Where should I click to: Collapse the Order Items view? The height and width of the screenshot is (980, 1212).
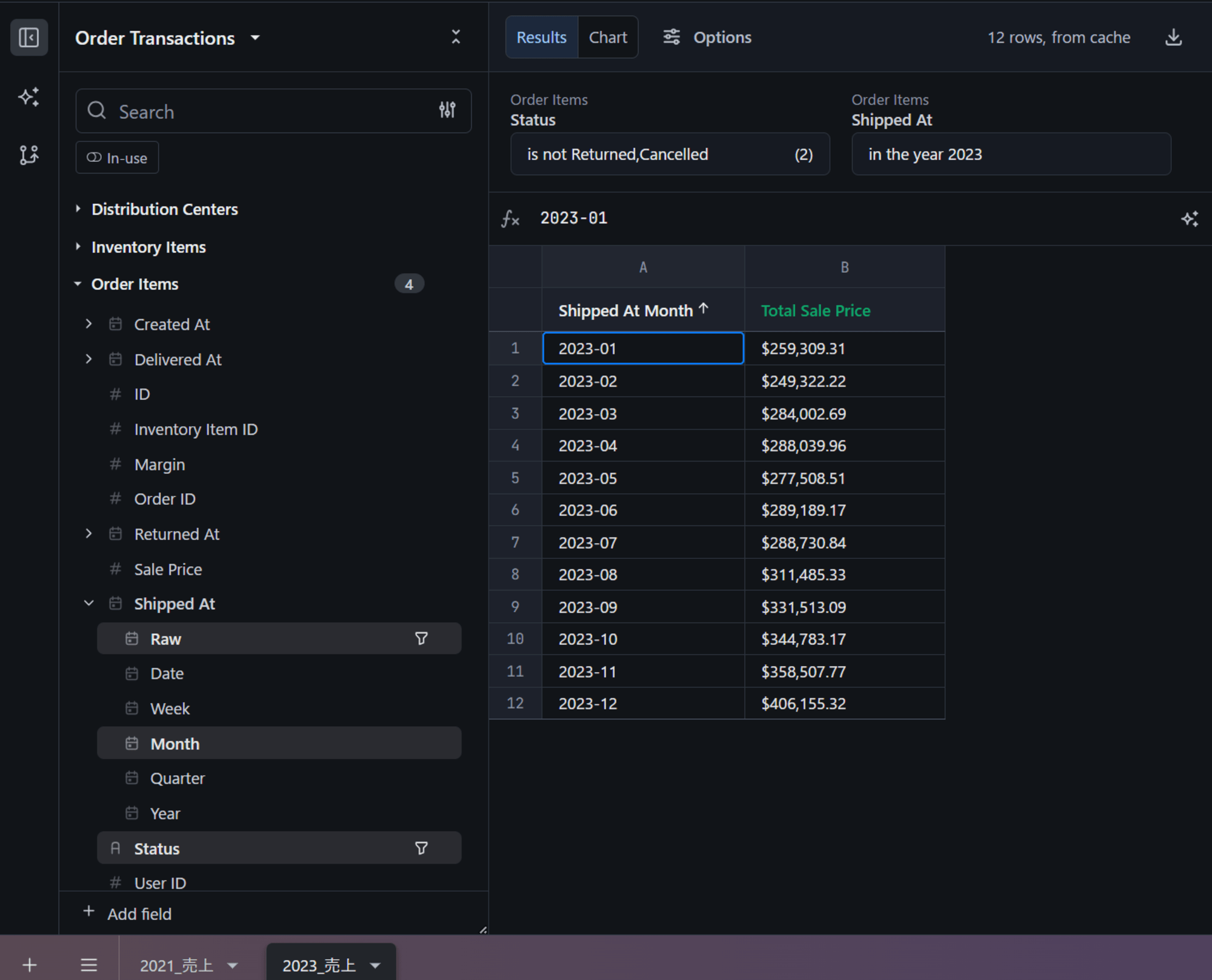tap(78, 284)
